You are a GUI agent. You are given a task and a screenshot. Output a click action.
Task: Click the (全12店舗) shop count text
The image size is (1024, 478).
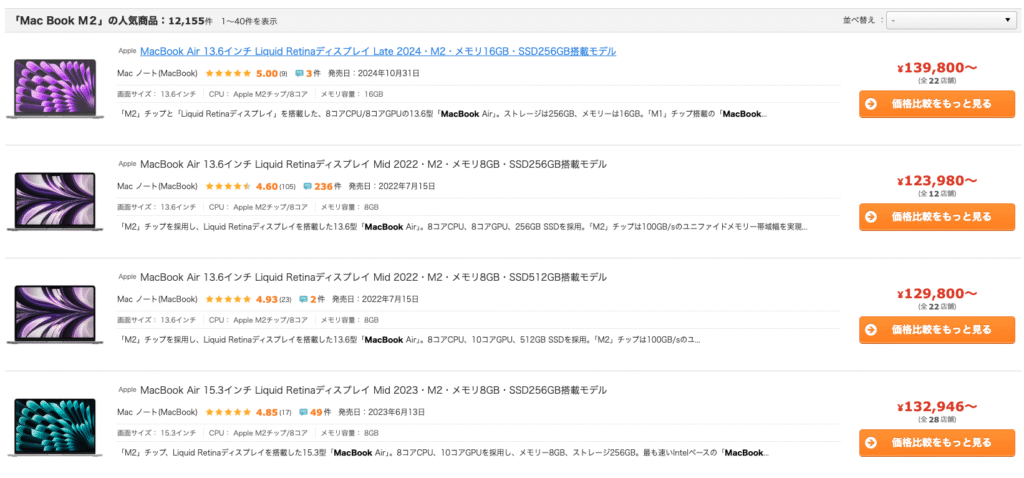tap(937, 193)
